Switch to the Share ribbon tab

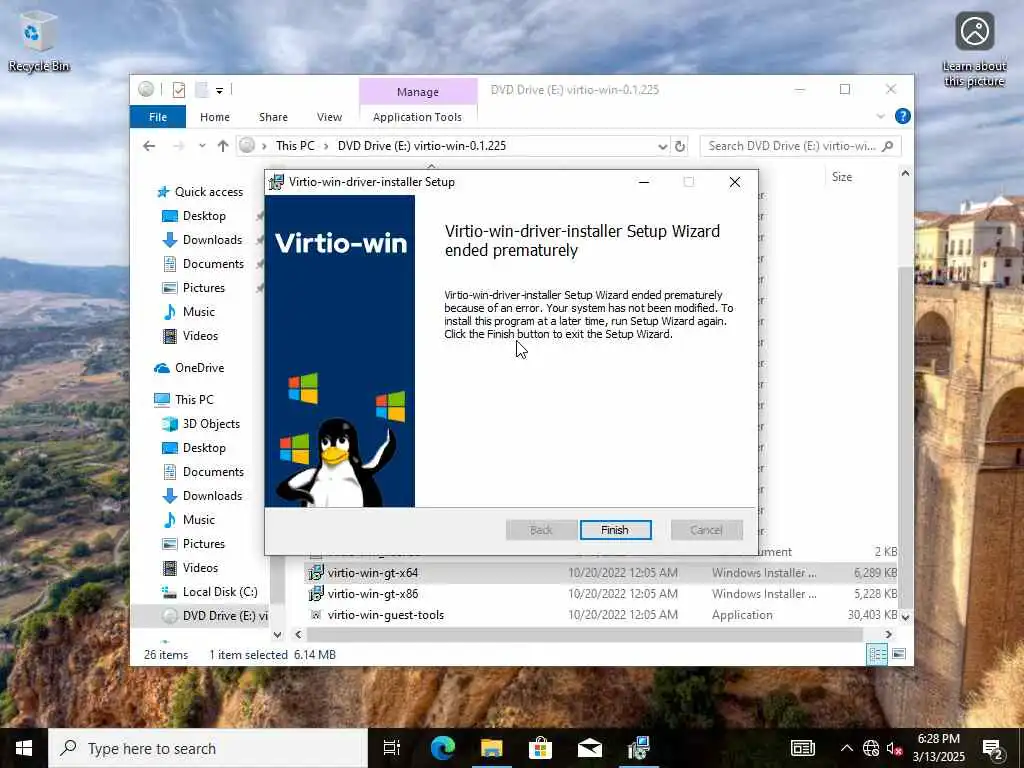pyautogui.click(x=273, y=117)
